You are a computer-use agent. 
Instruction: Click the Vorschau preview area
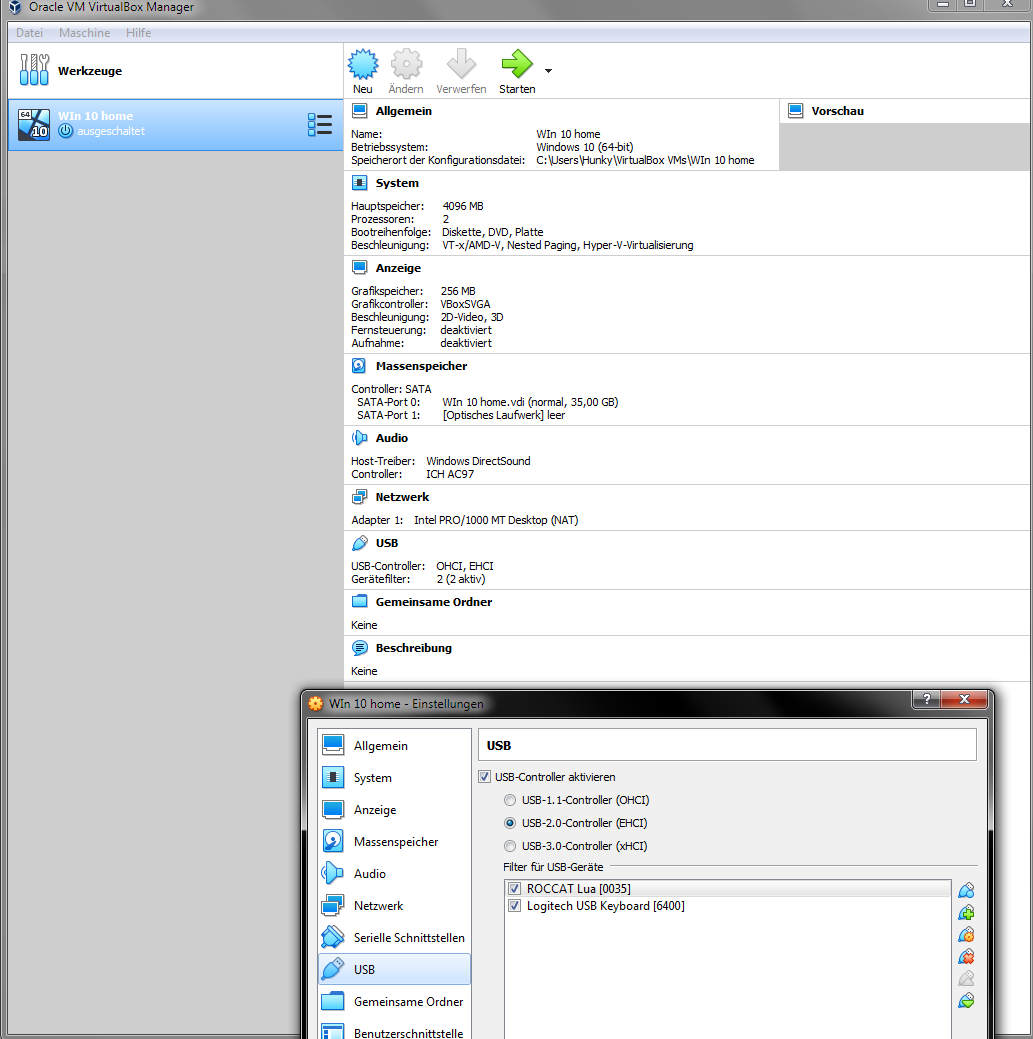tap(905, 146)
